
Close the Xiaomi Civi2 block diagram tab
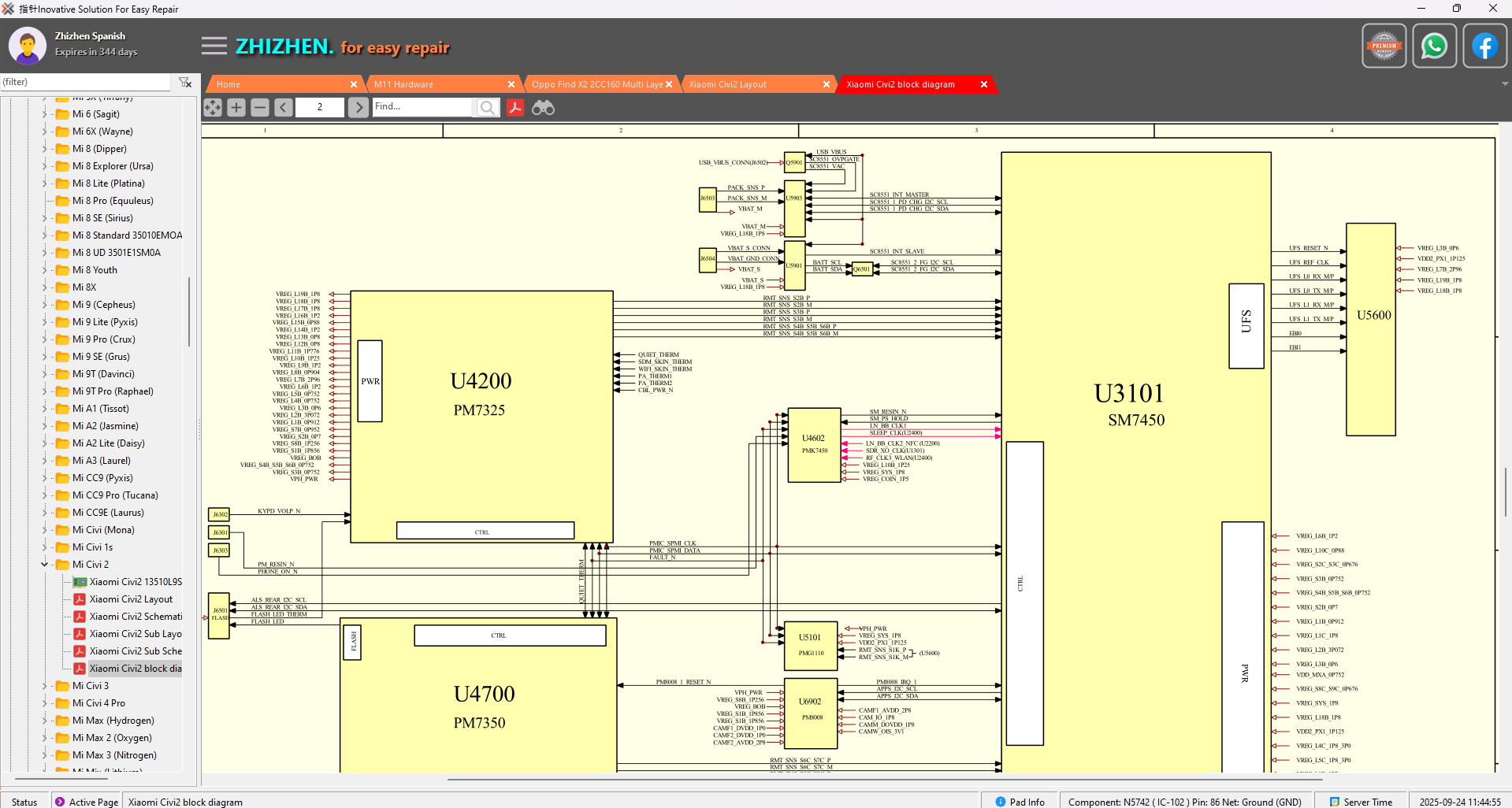(984, 84)
